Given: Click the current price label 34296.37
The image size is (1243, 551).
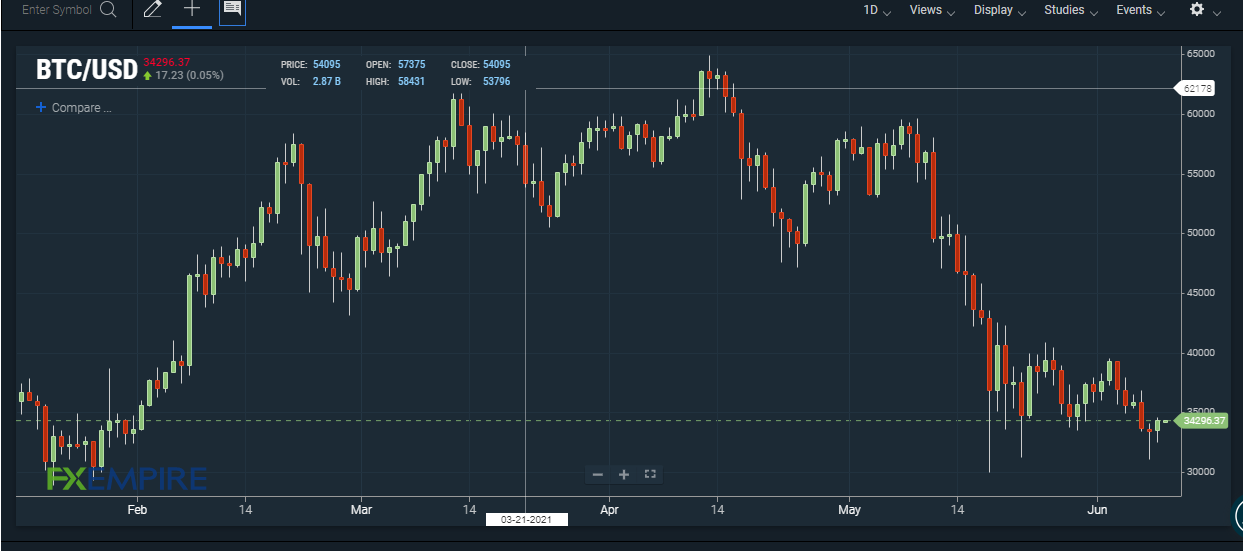Looking at the screenshot, I should [1203, 421].
